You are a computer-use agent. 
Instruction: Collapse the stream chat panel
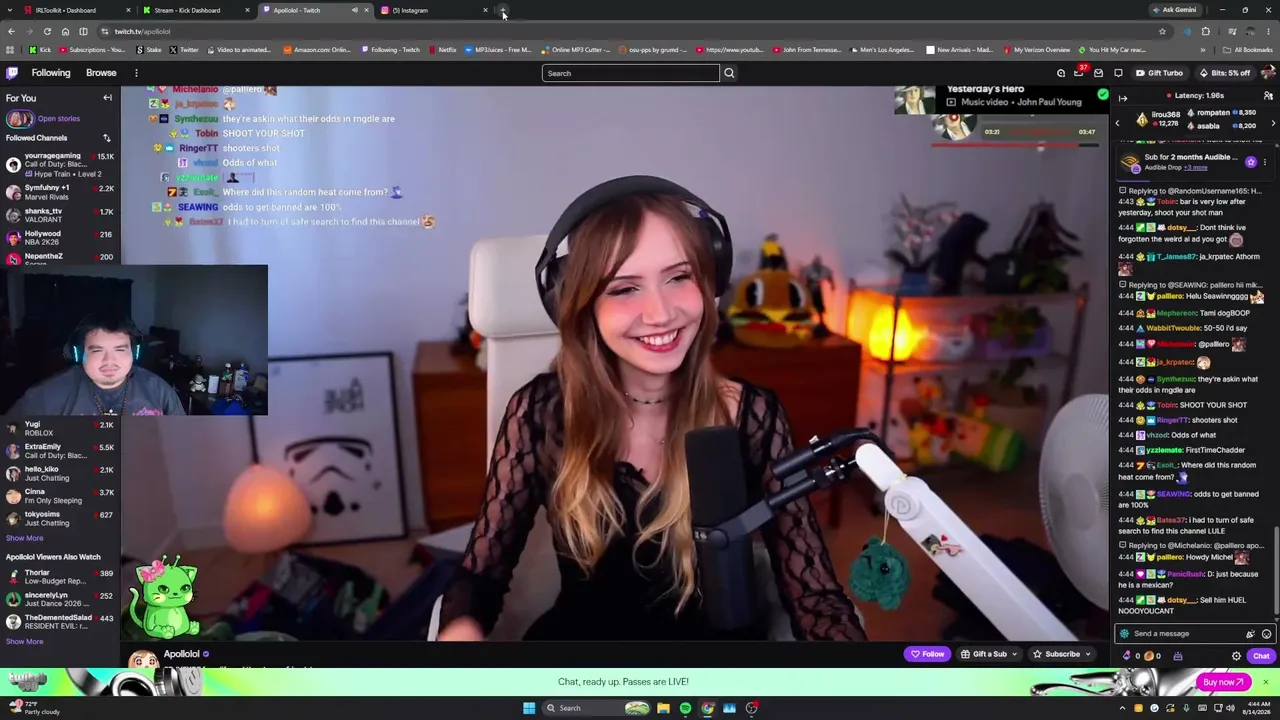(1123, 97)
